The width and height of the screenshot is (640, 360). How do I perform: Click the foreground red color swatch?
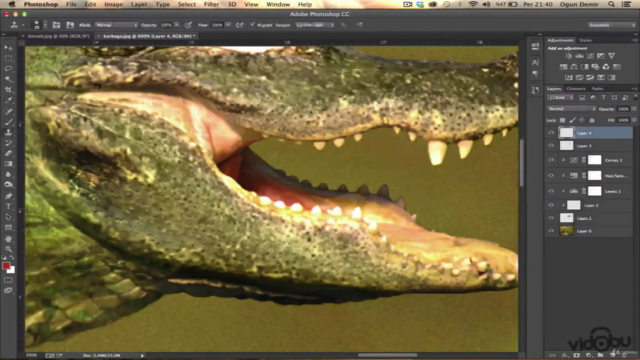point(6,266)
